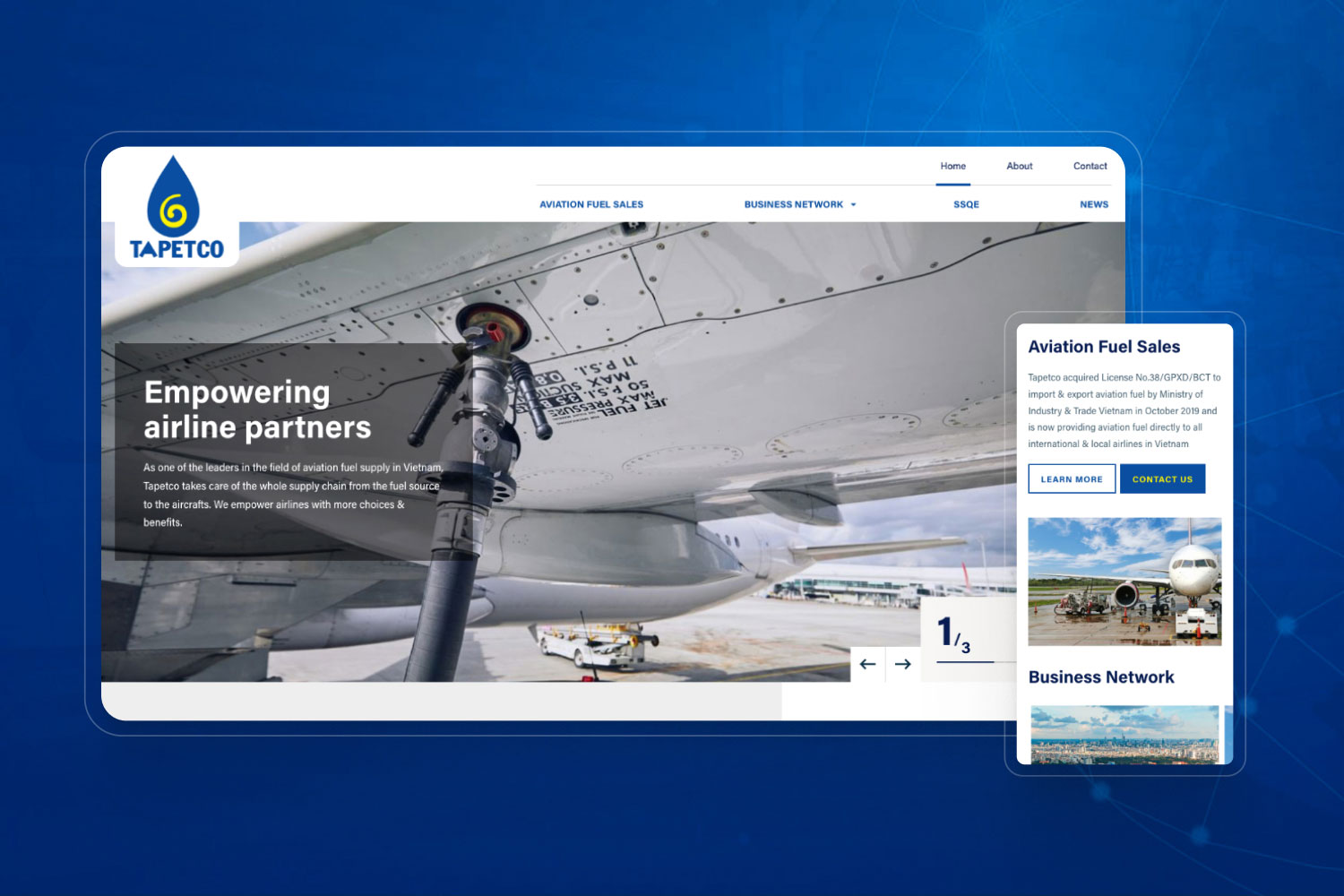Viewport: 1344px width, 896px height.
Task: Open the Home tab
Action: (x=952, y=166)
